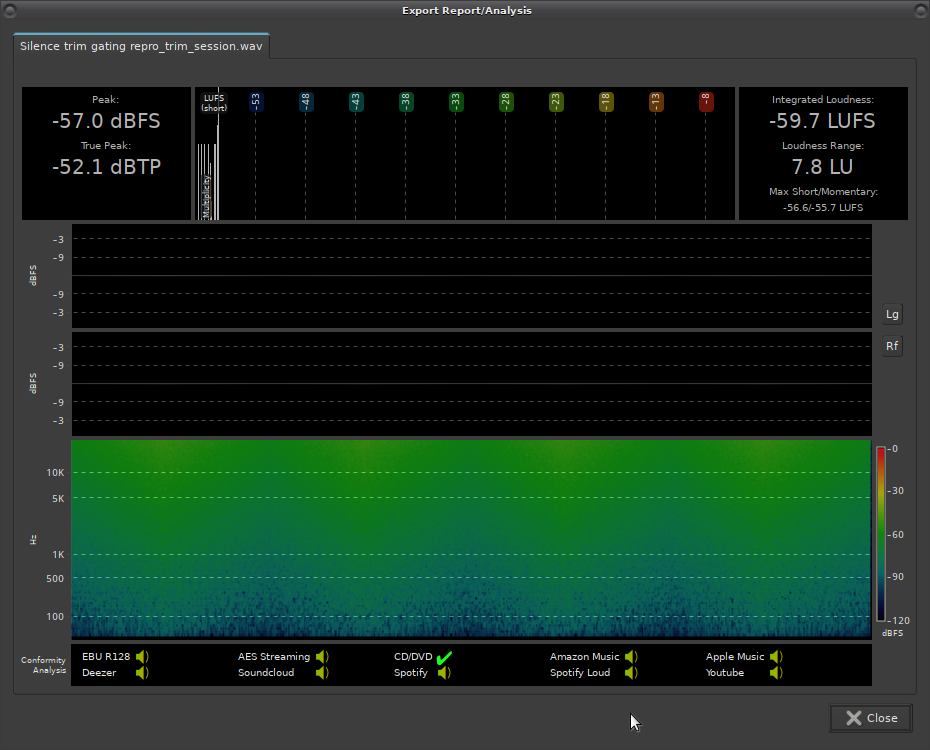Click the spectrogram dBFS color scale
This screenshot has height=750, width=930.
click(880, 534)
